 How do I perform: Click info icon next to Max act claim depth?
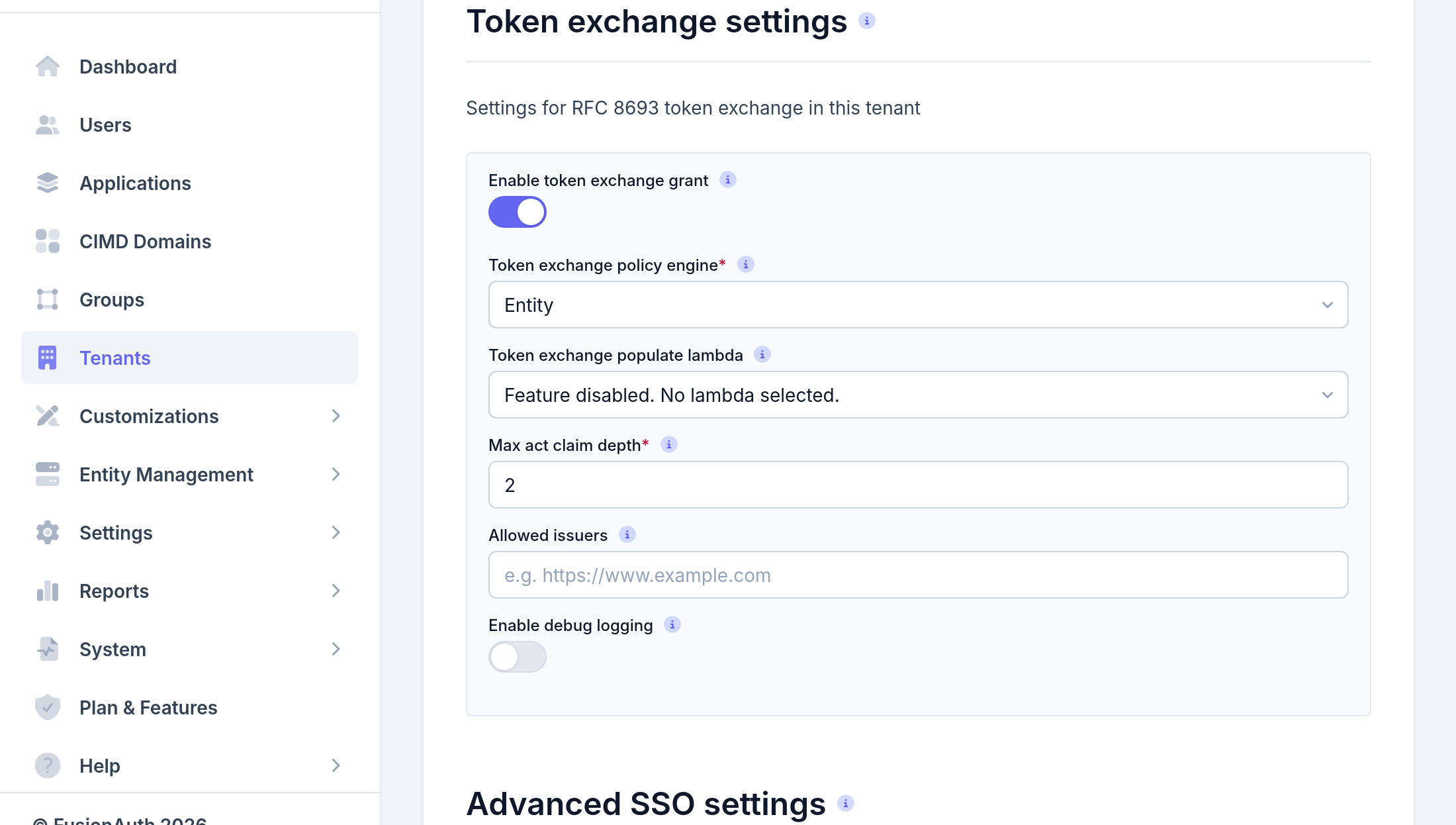click(x=669, y=445)
